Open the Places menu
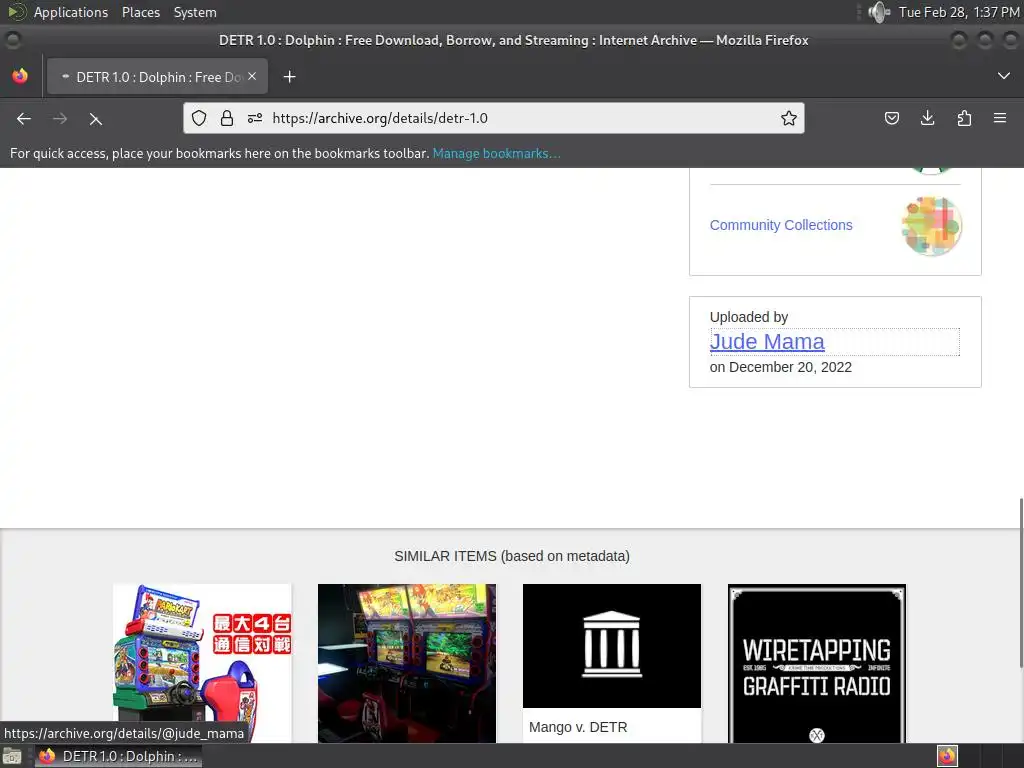The height and width of the screenshot is (768, 1024). point(141,12)
